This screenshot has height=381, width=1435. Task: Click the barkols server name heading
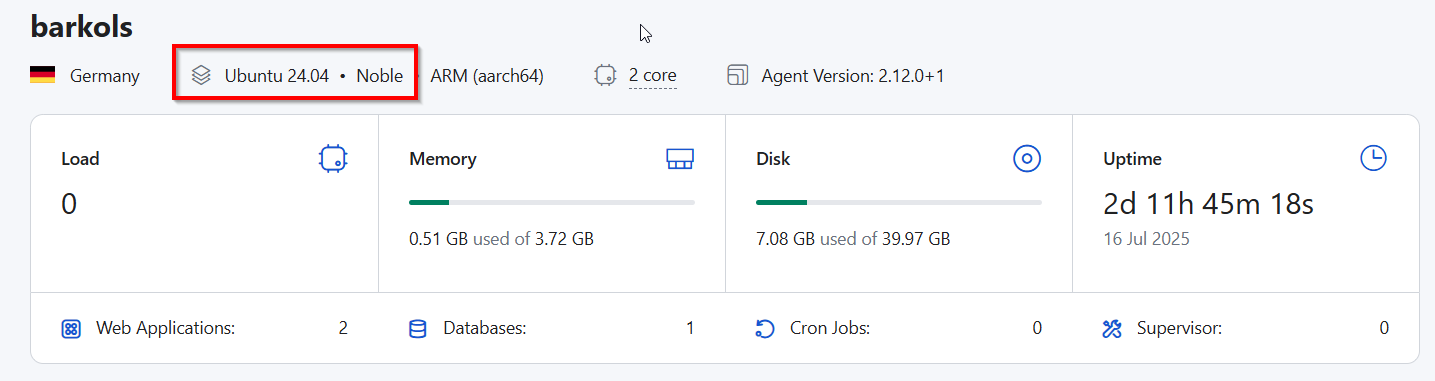coord(82,27)
